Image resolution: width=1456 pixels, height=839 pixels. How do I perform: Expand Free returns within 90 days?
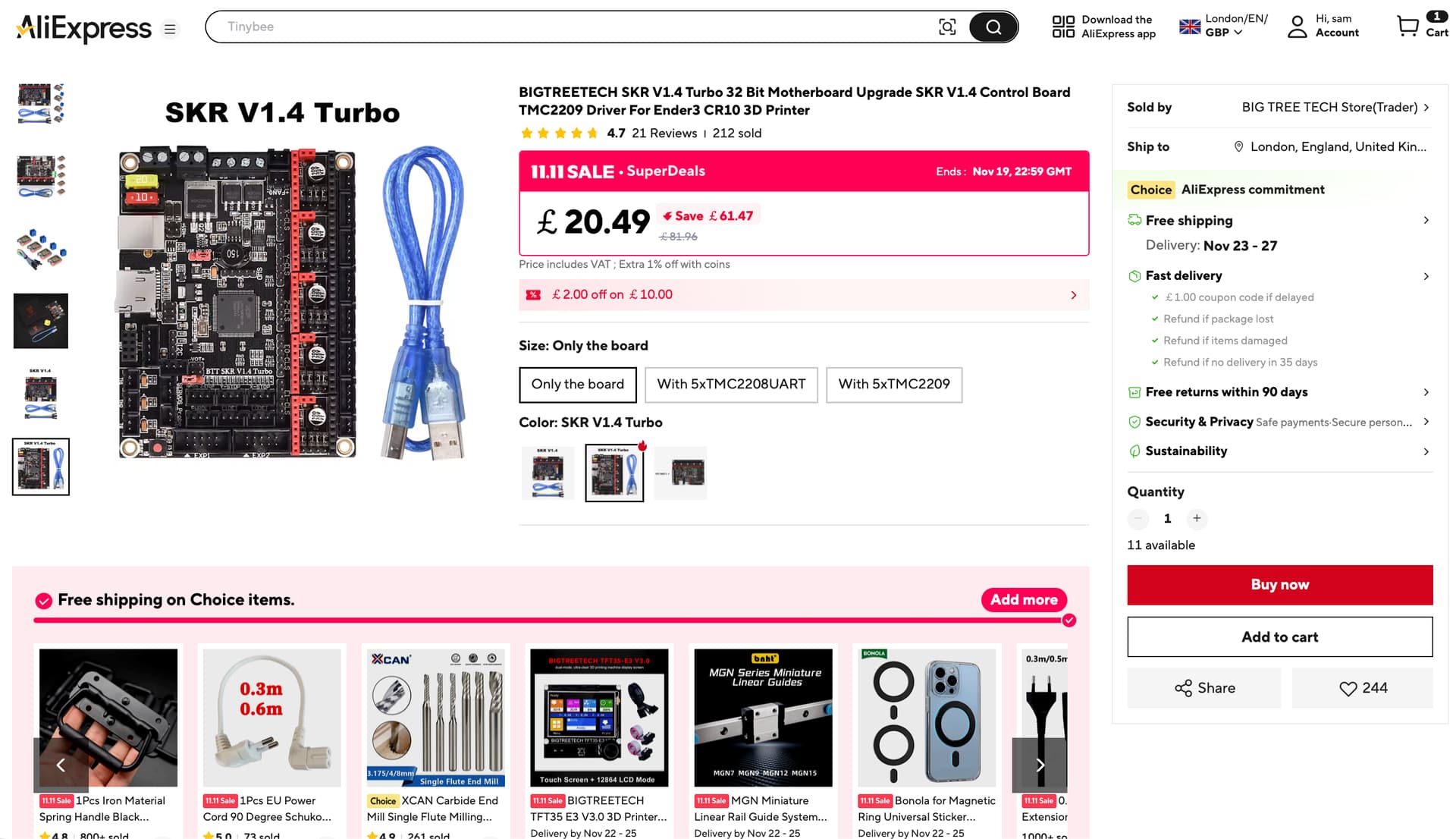click(1280, 392)
